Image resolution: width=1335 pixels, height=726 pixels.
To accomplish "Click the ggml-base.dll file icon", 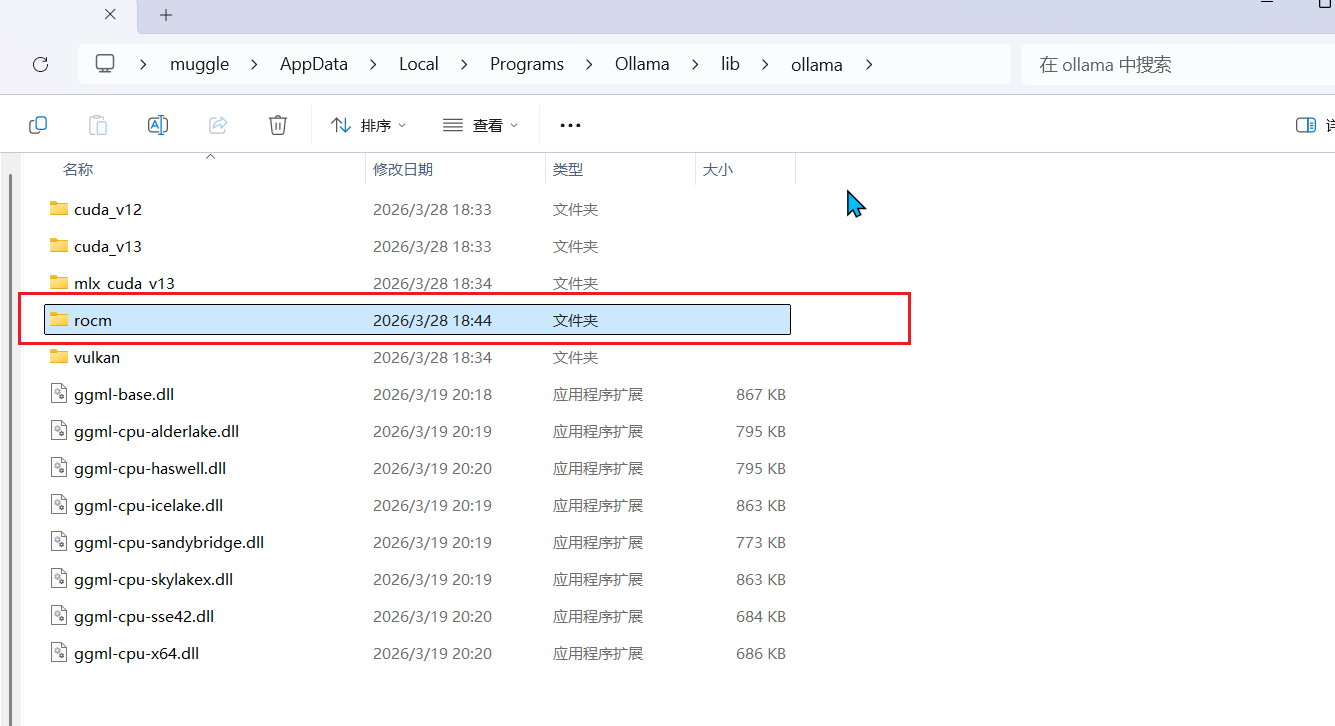I will pyautogui.click(x=59, y=394).
